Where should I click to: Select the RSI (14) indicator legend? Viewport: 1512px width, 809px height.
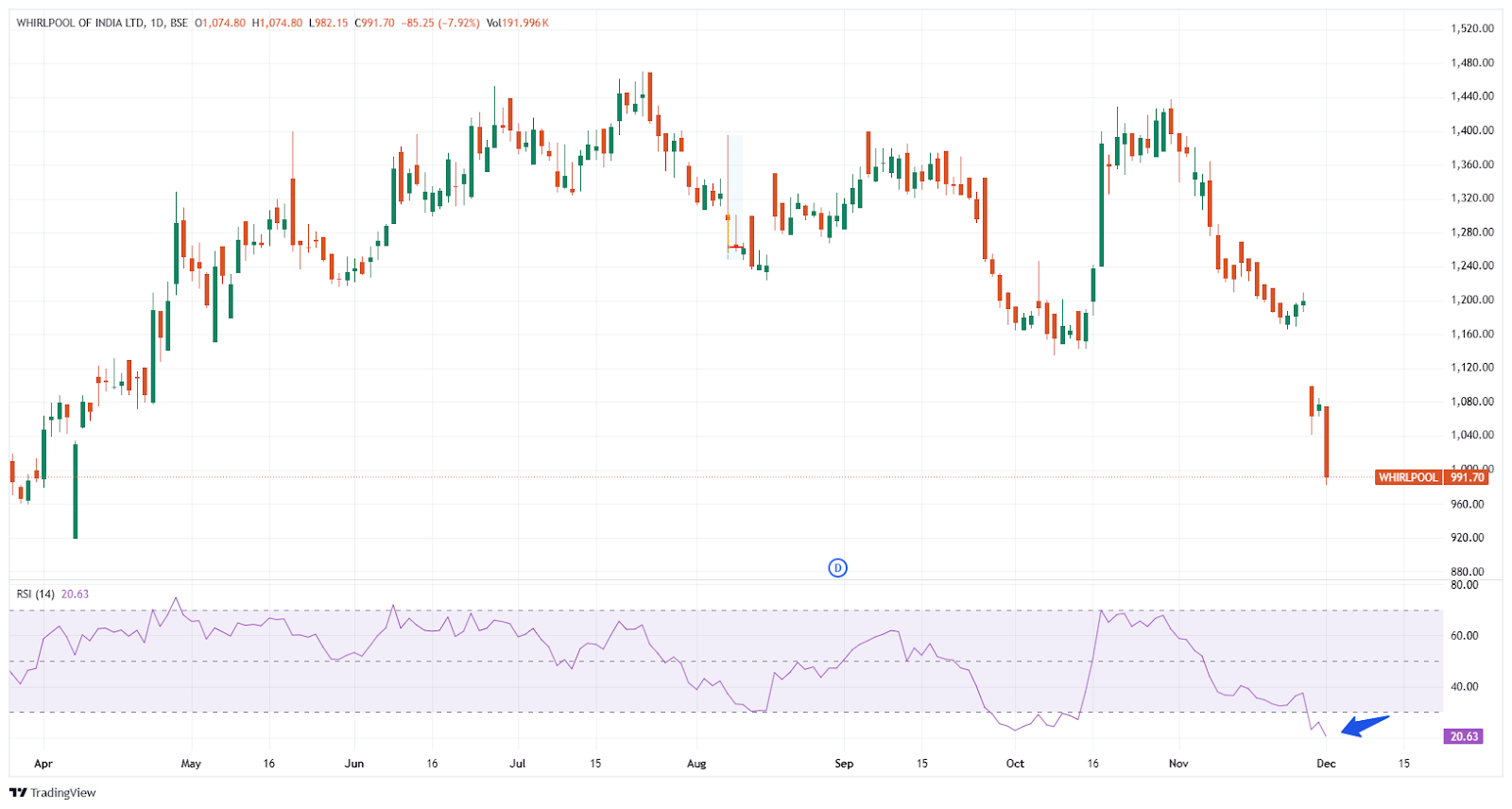point(36,594)
